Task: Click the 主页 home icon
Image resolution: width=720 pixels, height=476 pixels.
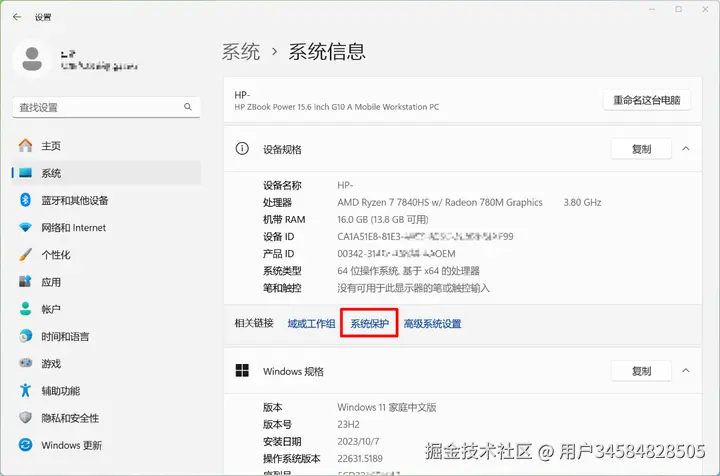Action: tap(25, 146)
